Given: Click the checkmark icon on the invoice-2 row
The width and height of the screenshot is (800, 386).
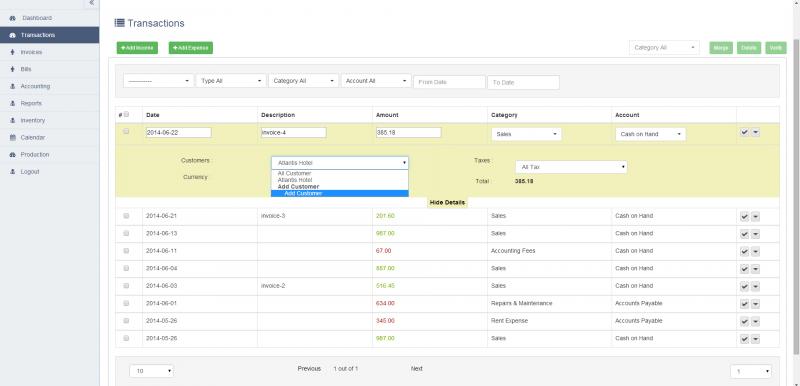Looking at the screenshot, I should [744, 287].
